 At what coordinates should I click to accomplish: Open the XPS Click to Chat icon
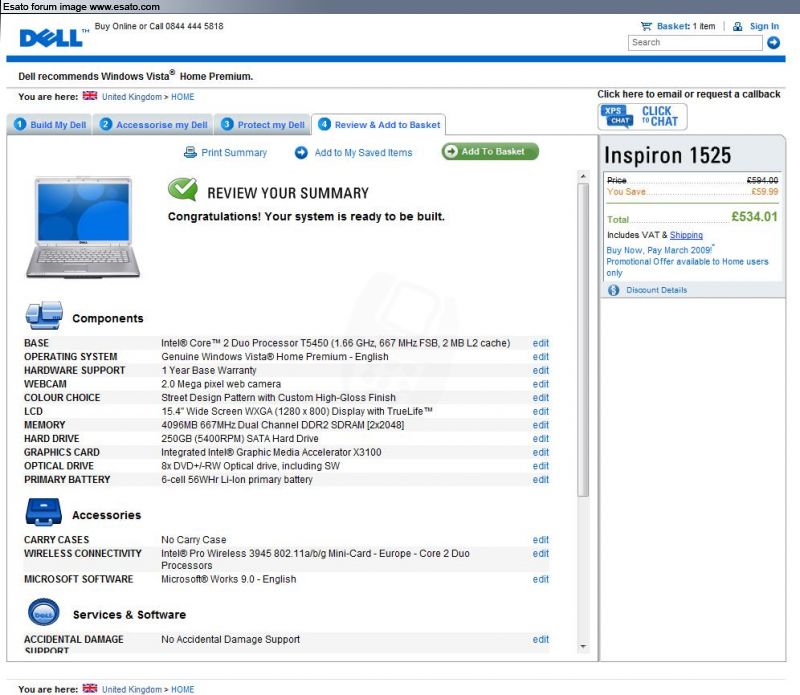pos(642,116)
